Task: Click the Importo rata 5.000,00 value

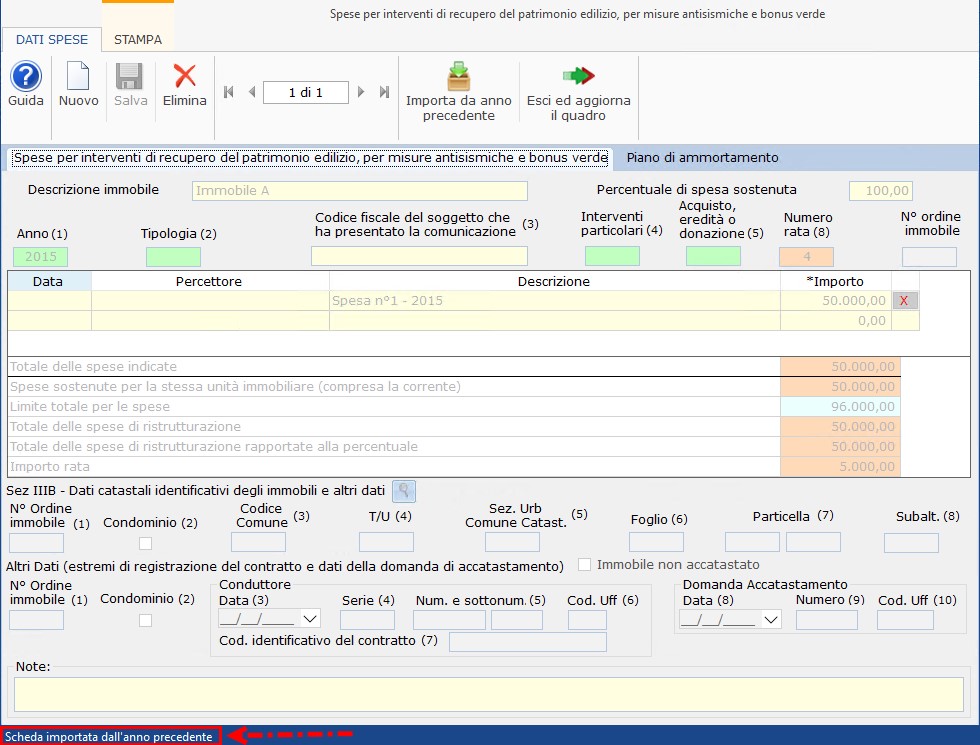Action: click(840, 467)
